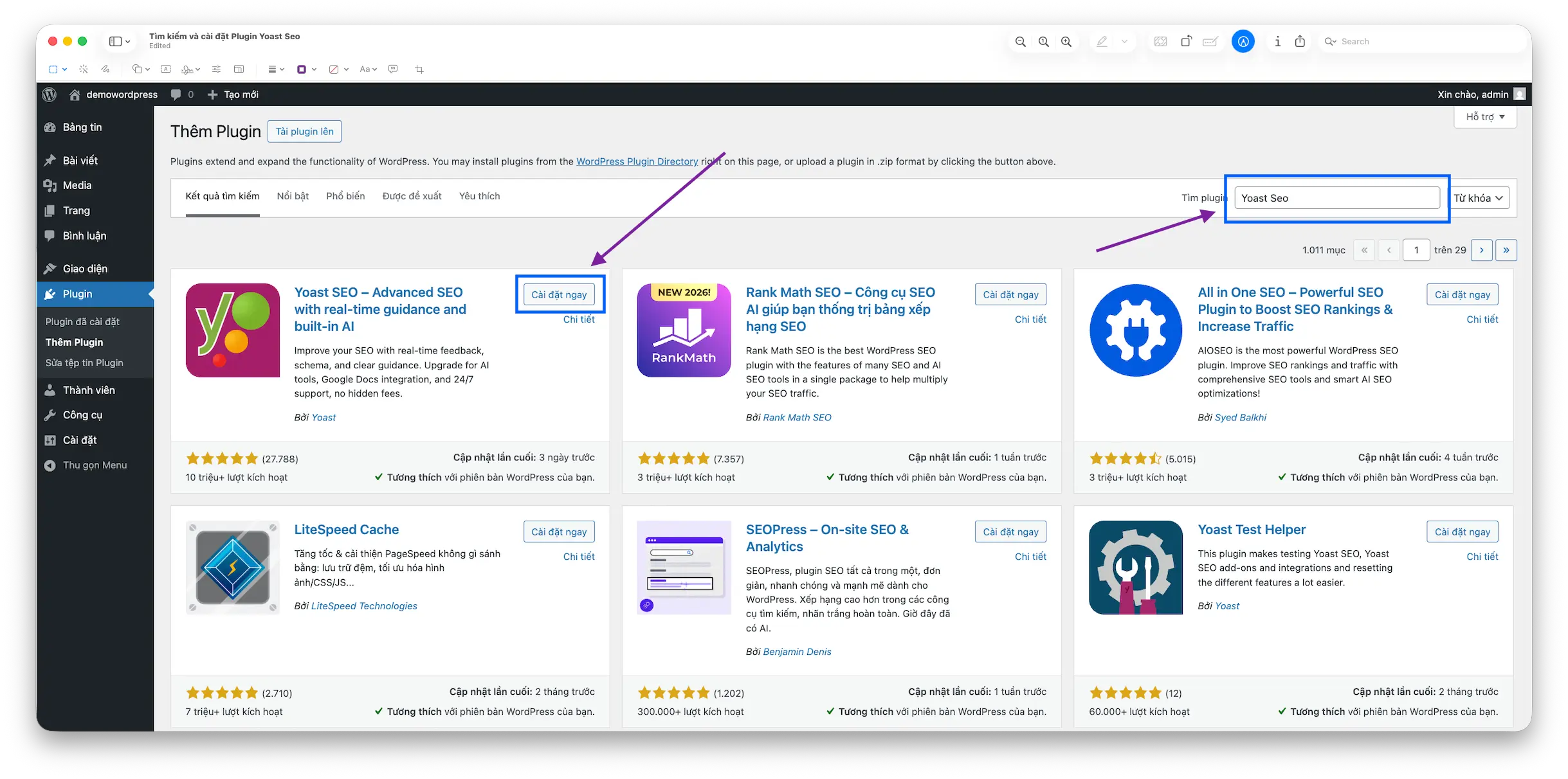
Task: Click the Remove Background icon
Action: pyautogui.click(x=1160, y=42)
